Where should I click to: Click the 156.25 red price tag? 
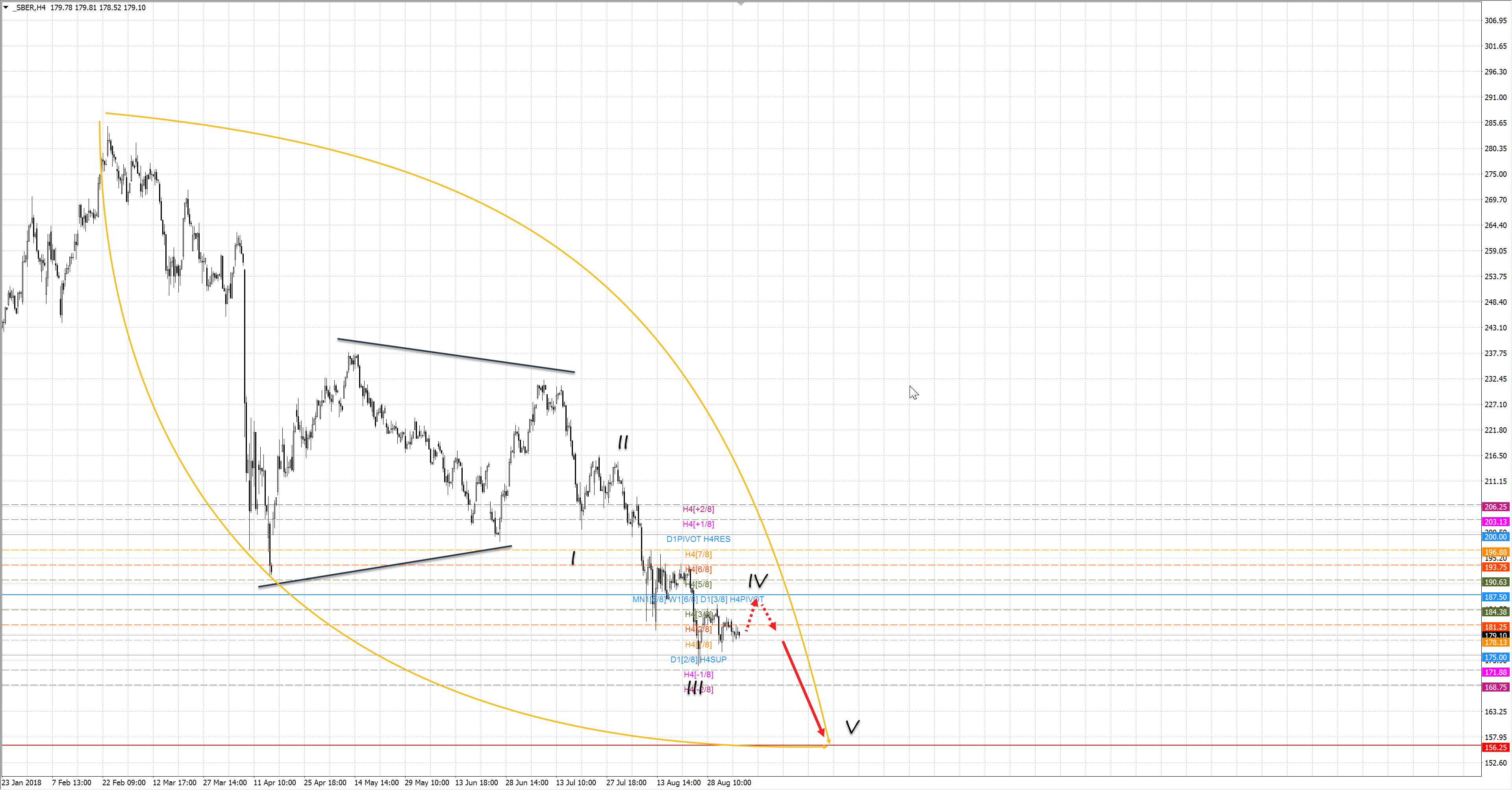tap(1495, 747)
